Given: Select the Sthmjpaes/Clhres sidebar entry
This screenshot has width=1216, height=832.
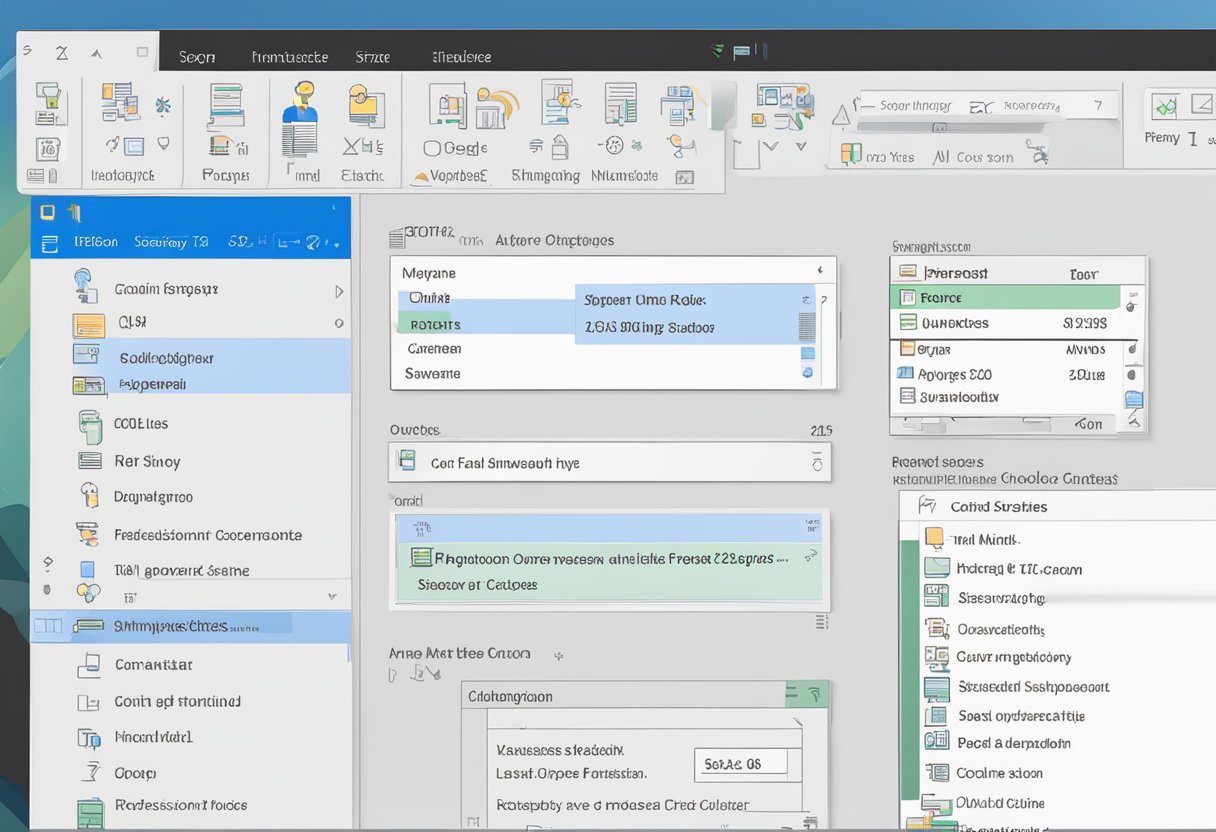Looking at the screenshot, I should [170, 627].
